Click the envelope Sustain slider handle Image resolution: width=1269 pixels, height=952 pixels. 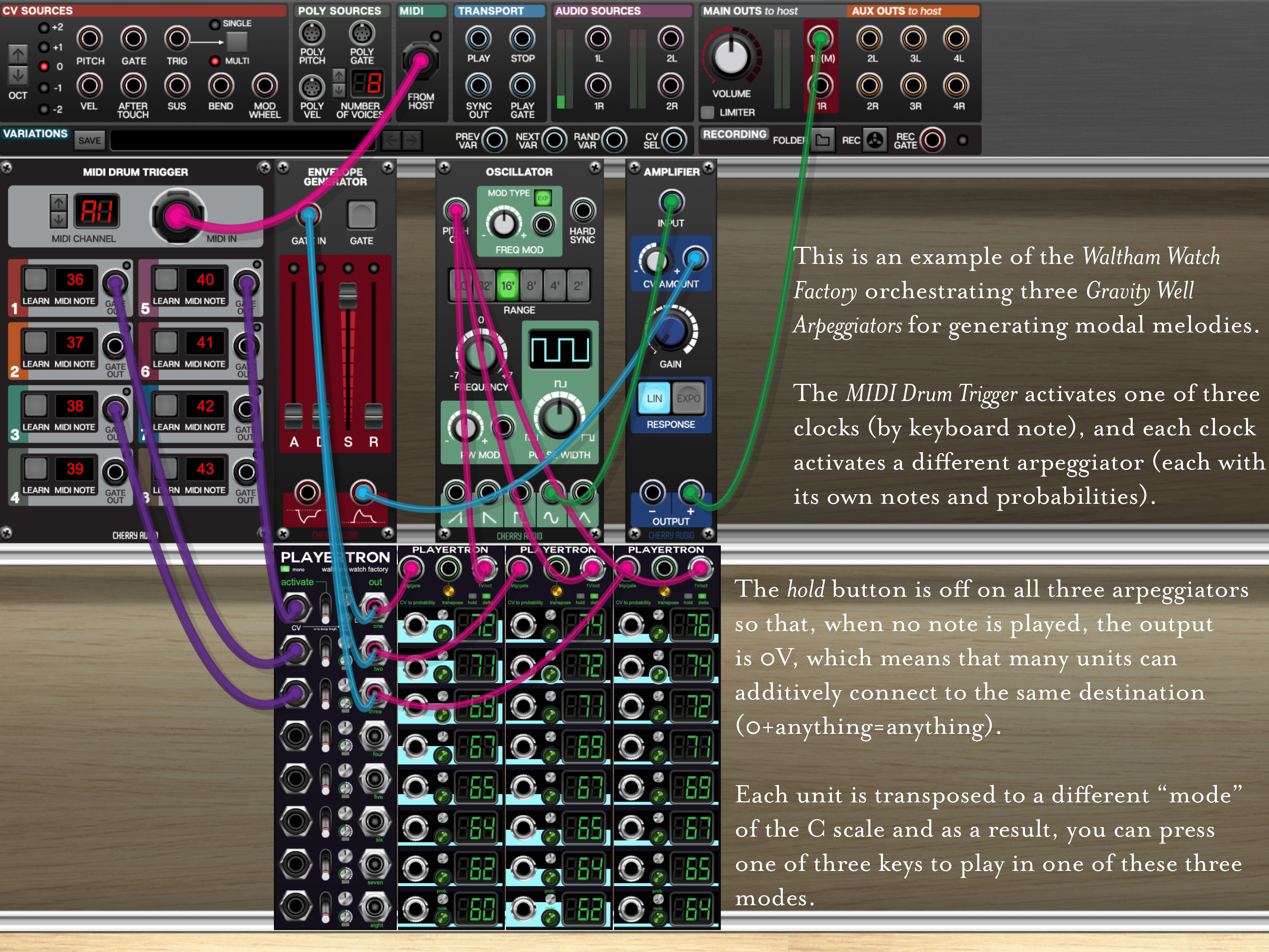point(348,296)
